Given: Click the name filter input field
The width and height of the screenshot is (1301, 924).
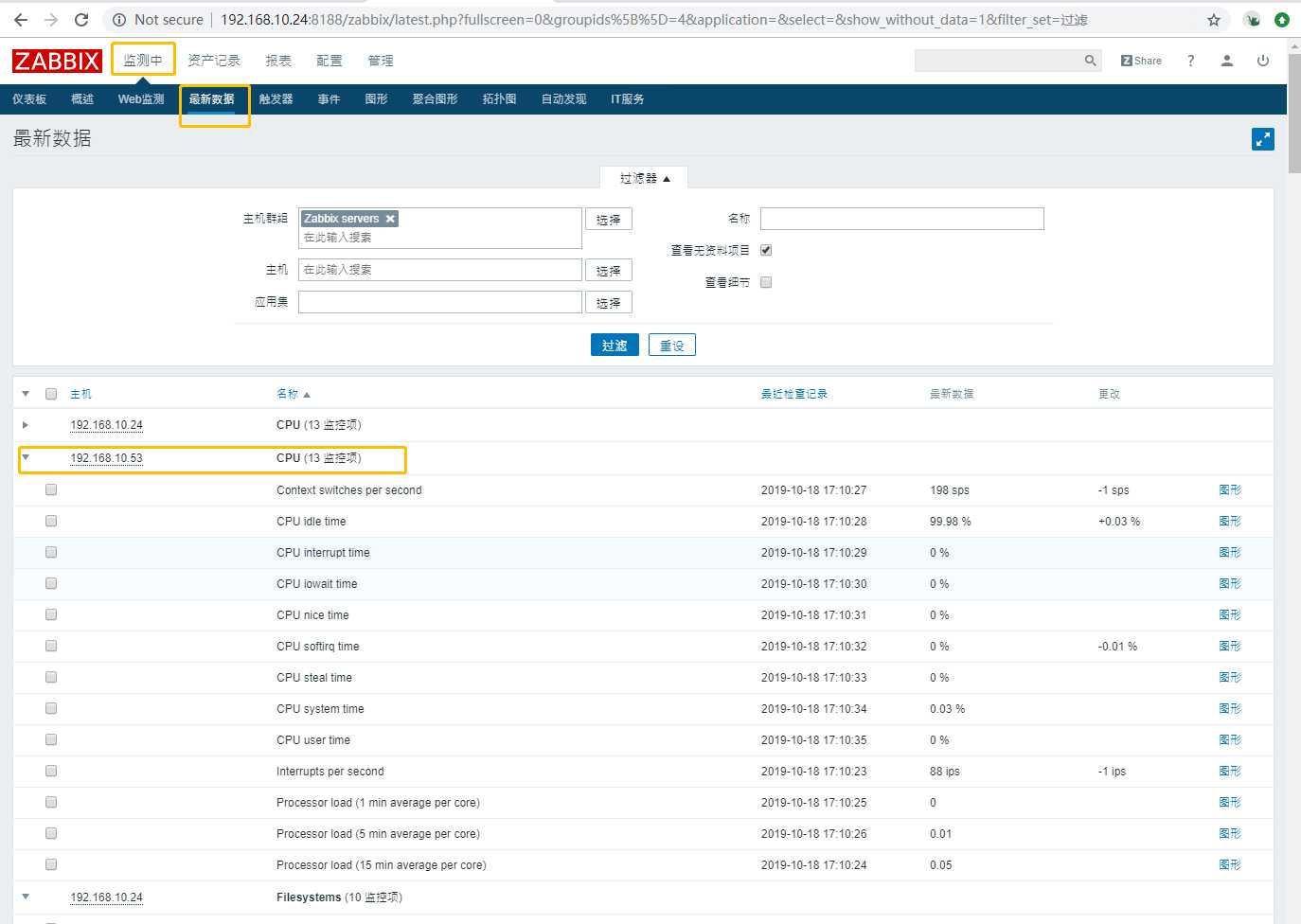Looking at the screenshot, I should (x=902, y=219).
